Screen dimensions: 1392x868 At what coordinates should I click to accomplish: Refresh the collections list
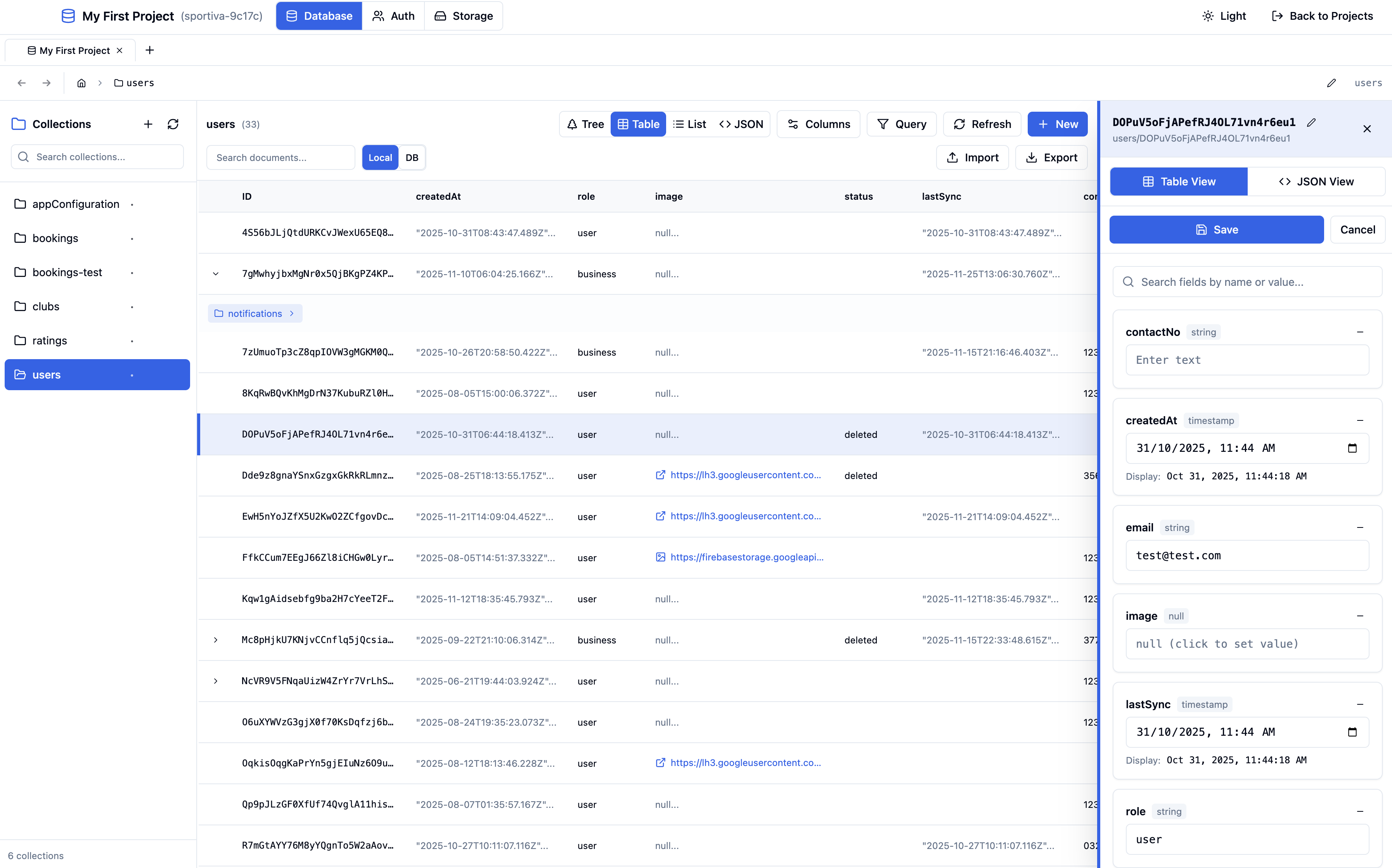(173, 124)
